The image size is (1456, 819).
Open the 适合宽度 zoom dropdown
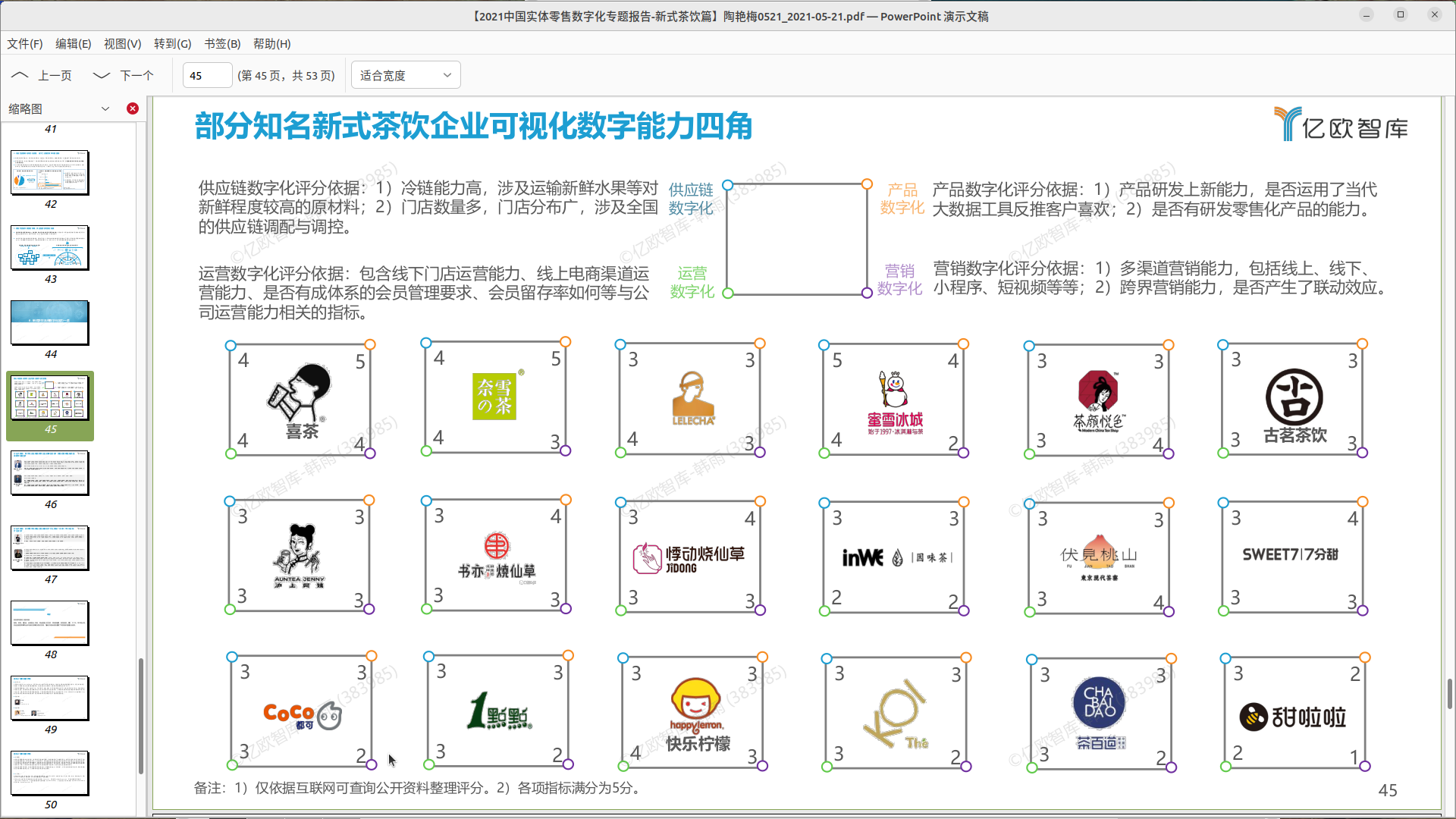pyautogui.click(x=406, y=75)
